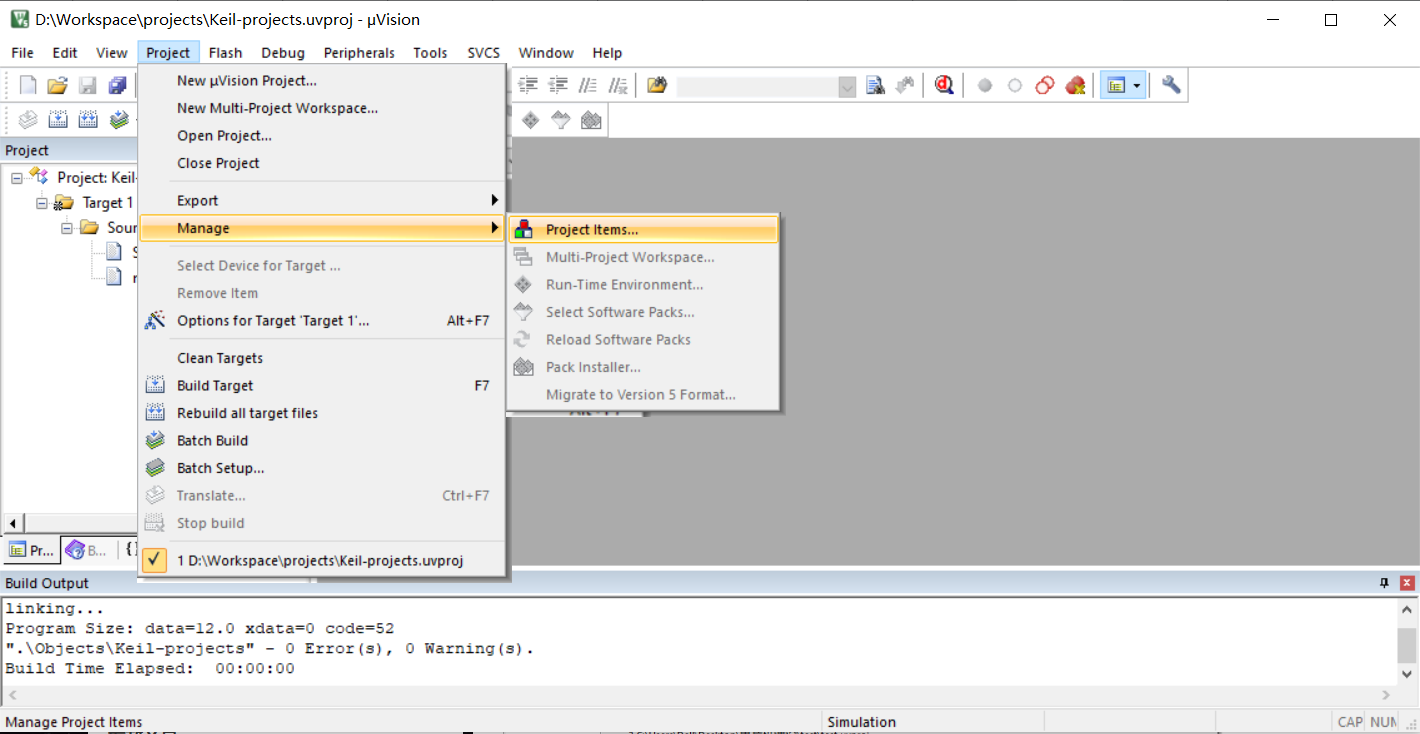Choose New Multi-Project Workspace entry
1420x734 pixels.
click(321, 108)
